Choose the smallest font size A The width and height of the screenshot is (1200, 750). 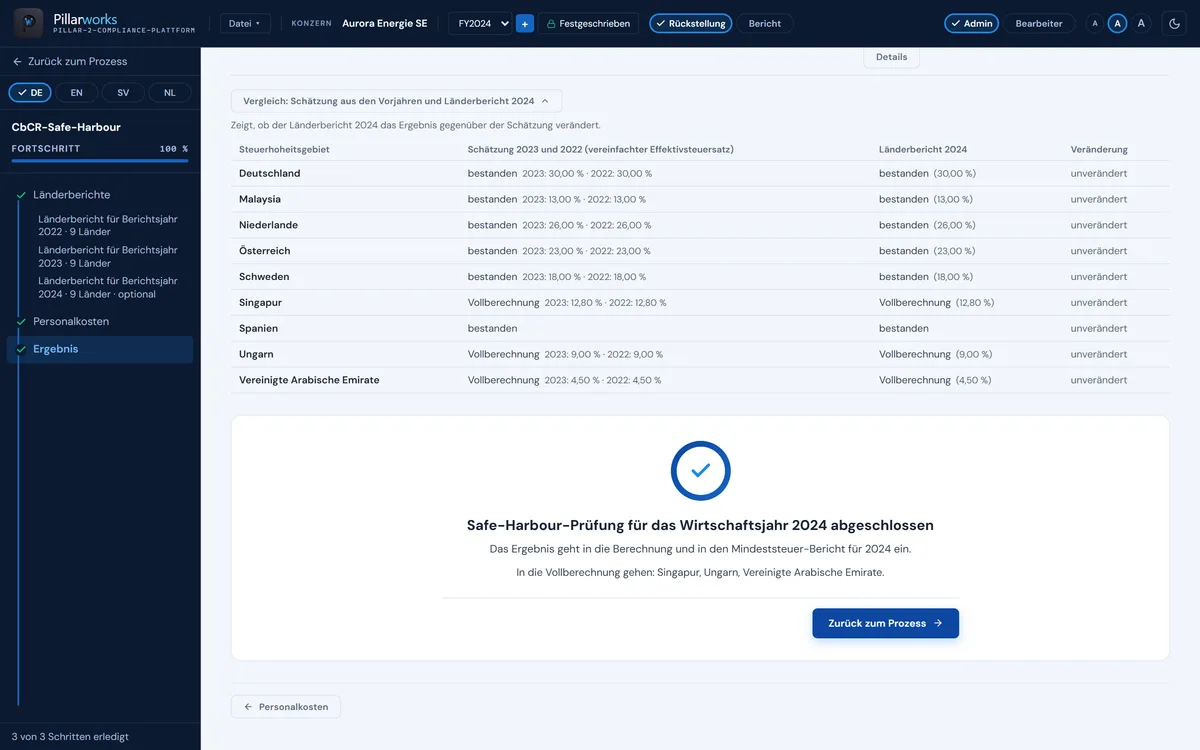(1095, 23)
